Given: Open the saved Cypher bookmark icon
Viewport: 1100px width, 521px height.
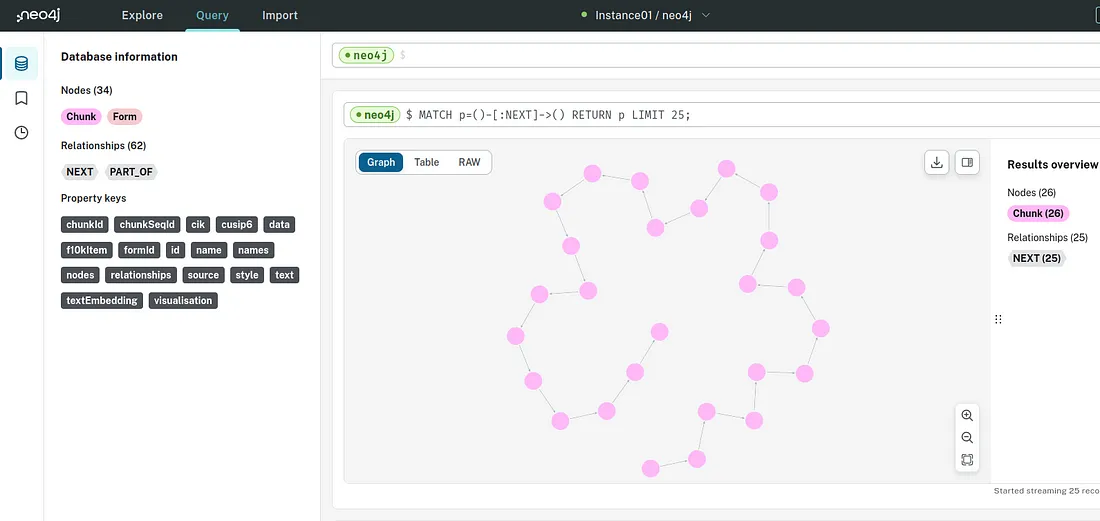Looking at the screenshot, I should 21,98.
